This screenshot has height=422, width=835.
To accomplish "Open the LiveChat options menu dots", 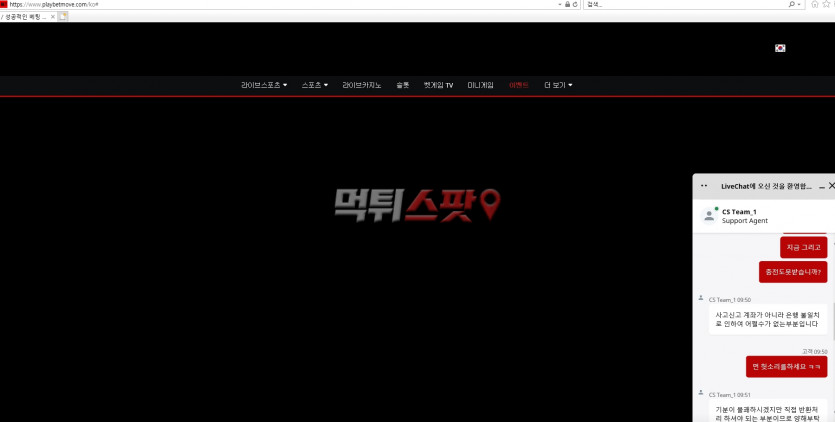I will click(704, 186).
